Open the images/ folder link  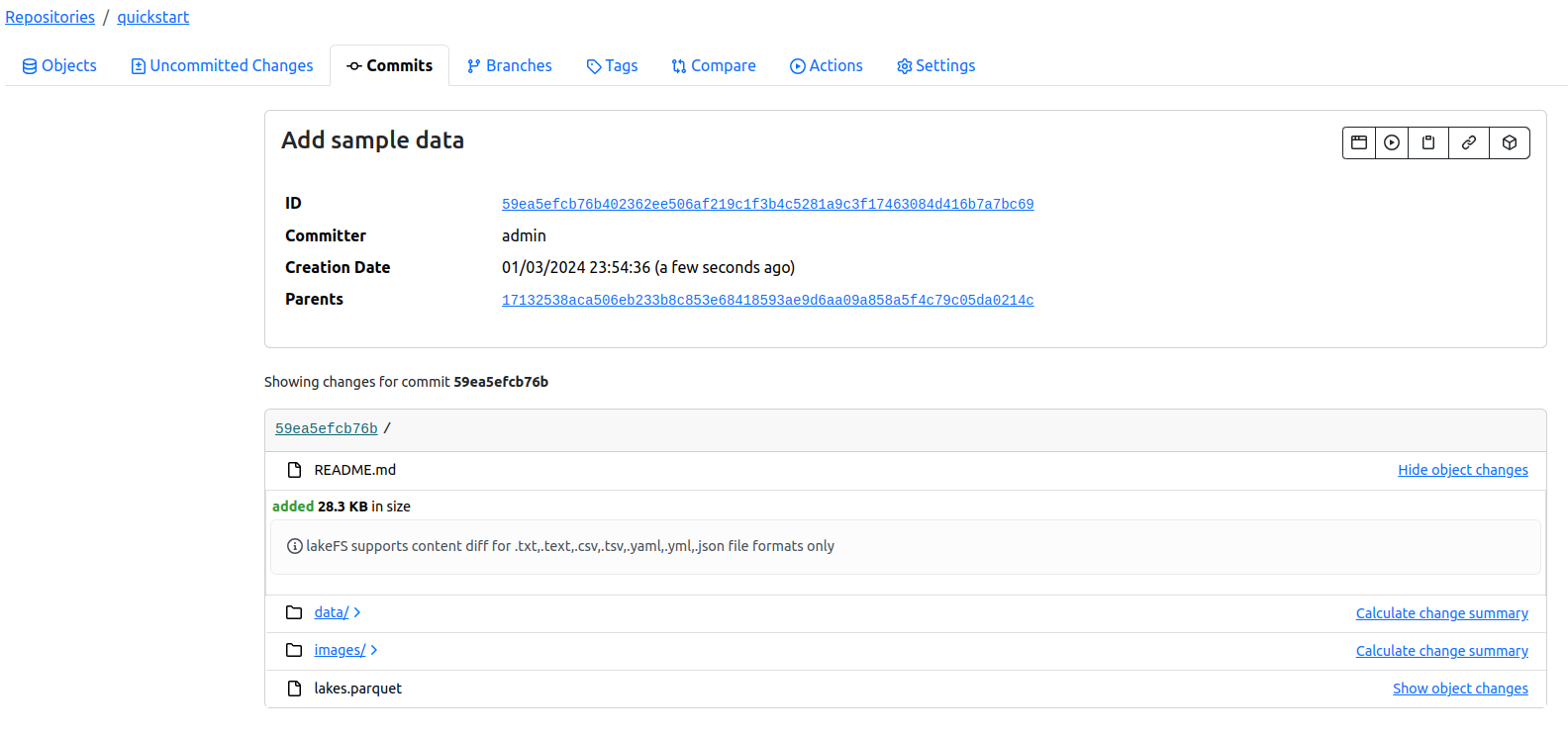[x=340, y=650]
